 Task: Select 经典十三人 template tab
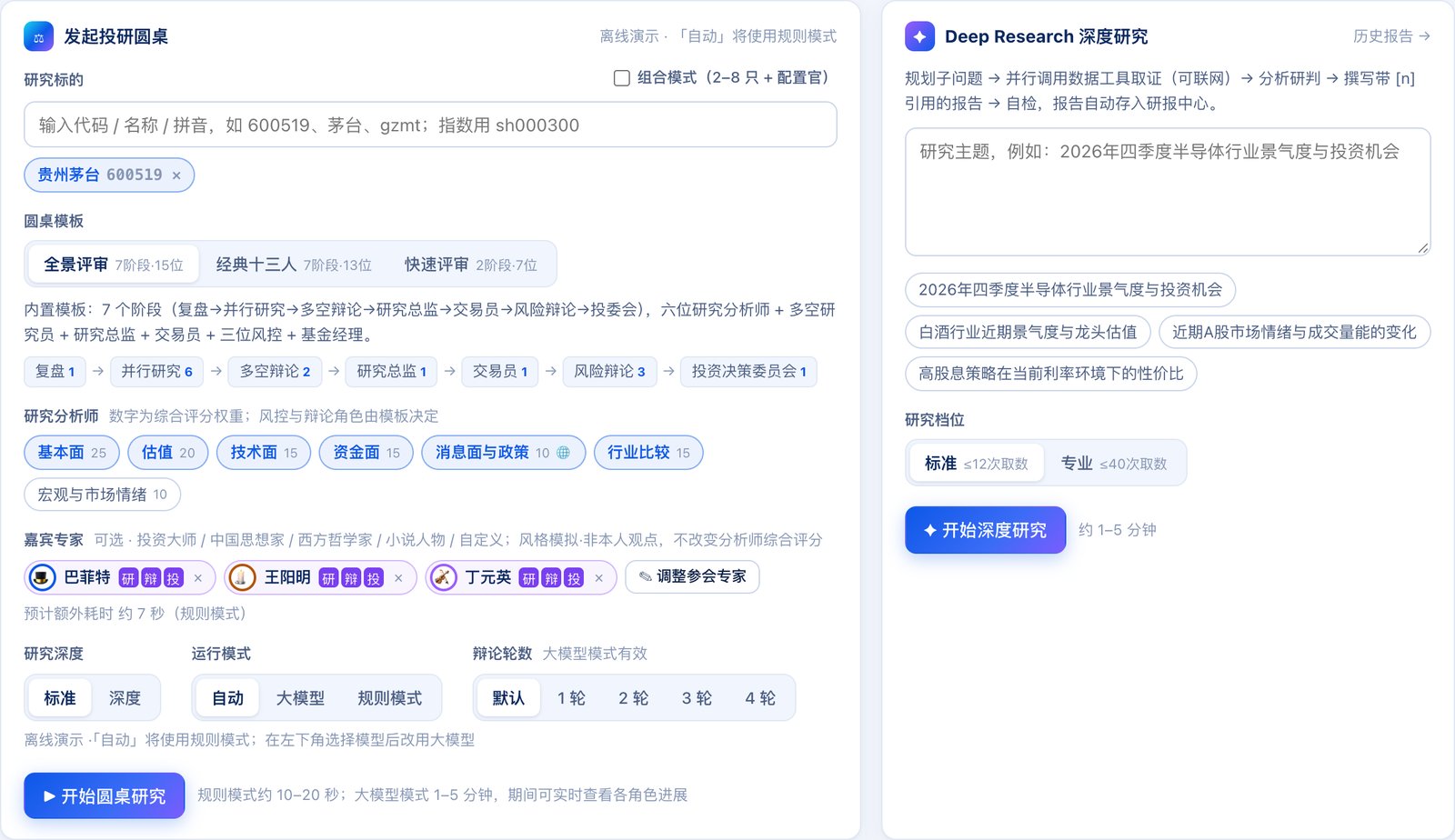[294, 265]
